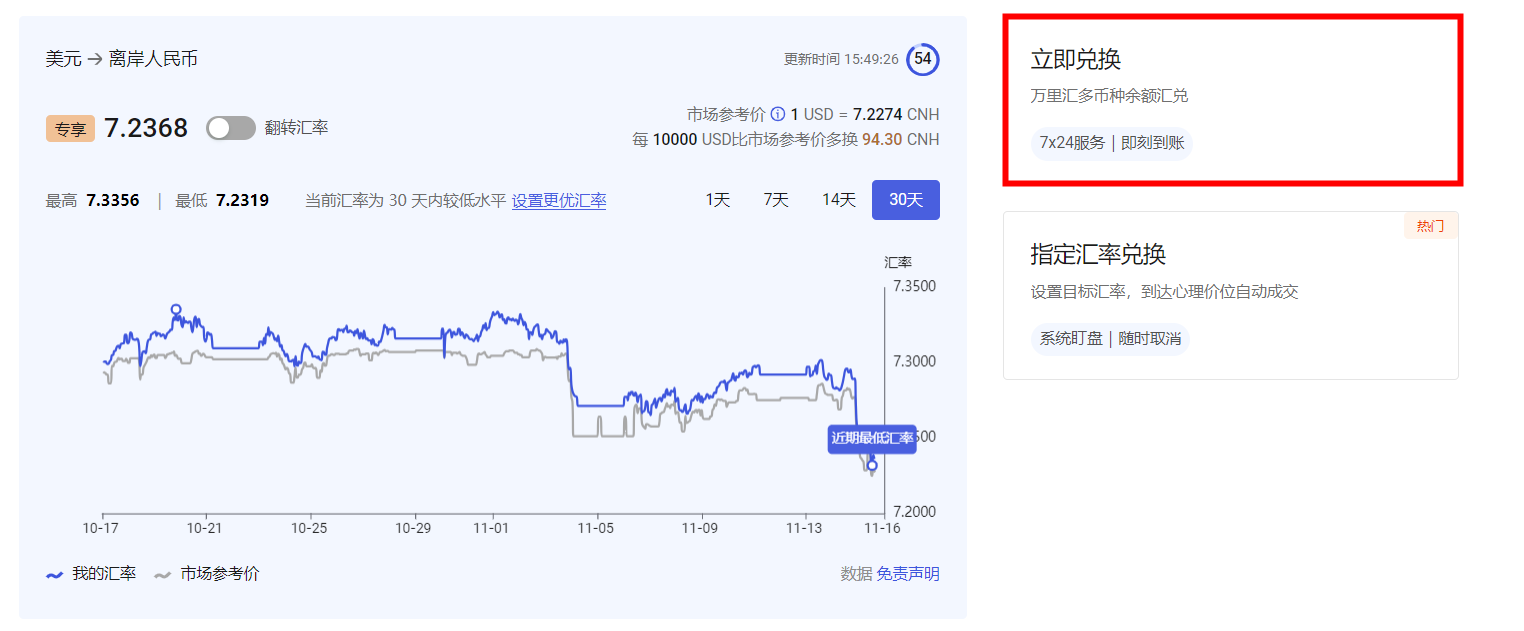The image size is (1524, 631).
Task: Select the 14天 time range
Action: [x=838, y=199]
